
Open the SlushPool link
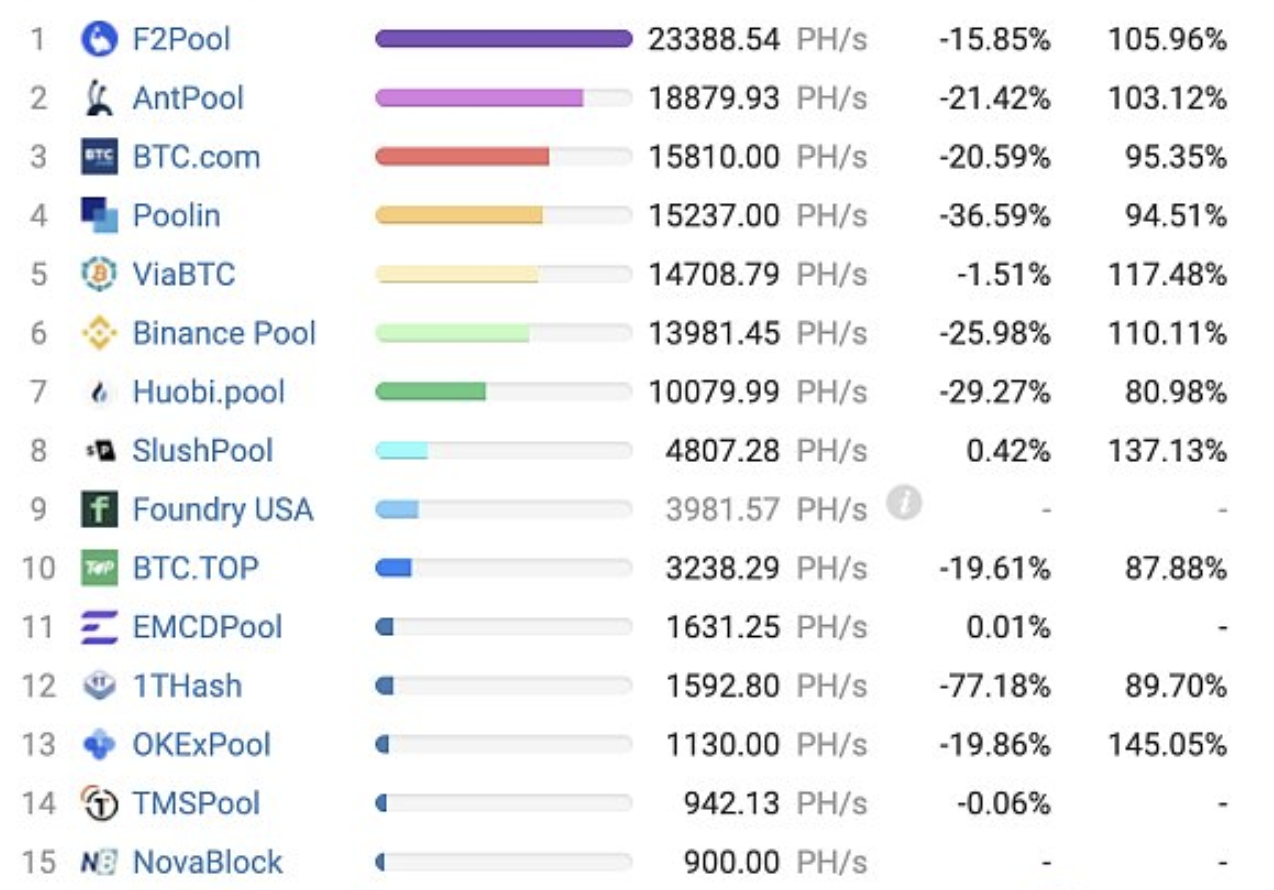pyautogui.click(x=203, y=450)
